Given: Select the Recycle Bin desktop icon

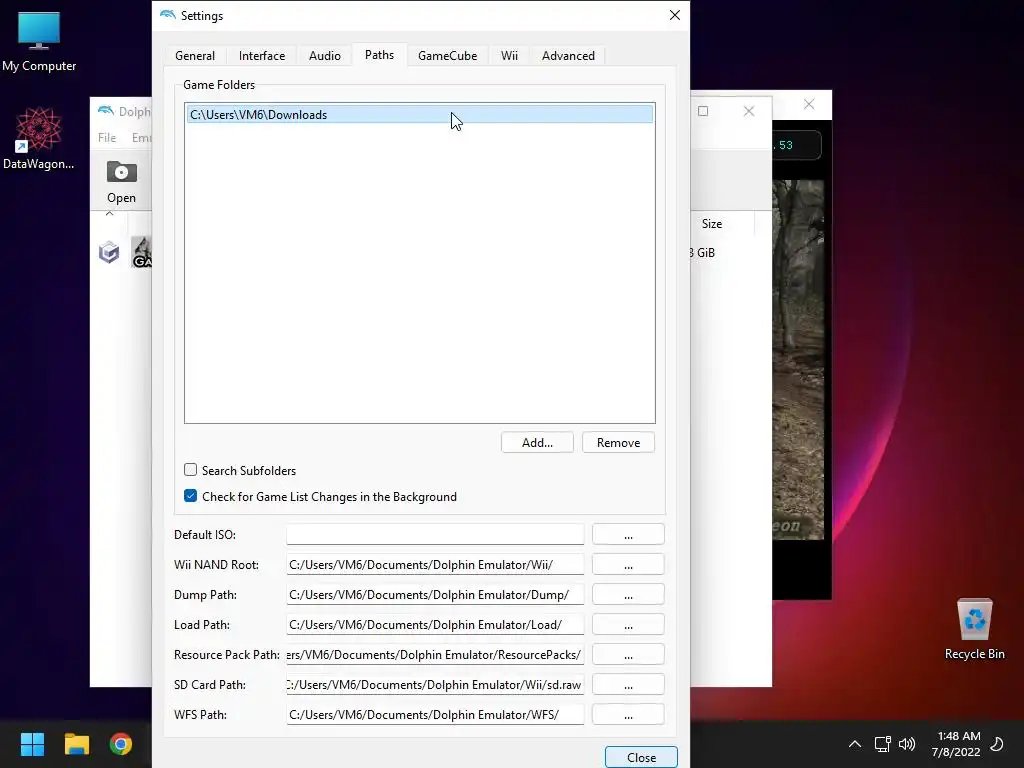Looking at the screenshot, I should point(974,629).
